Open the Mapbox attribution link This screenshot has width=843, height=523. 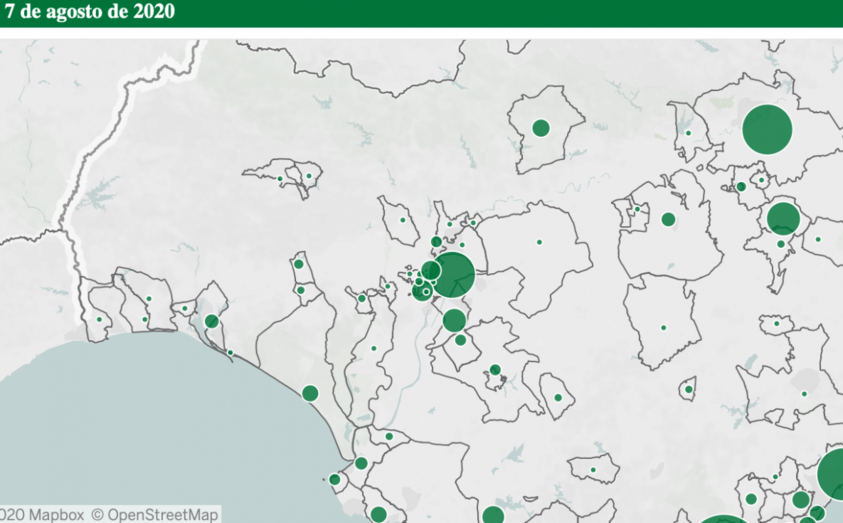(42, 514)
